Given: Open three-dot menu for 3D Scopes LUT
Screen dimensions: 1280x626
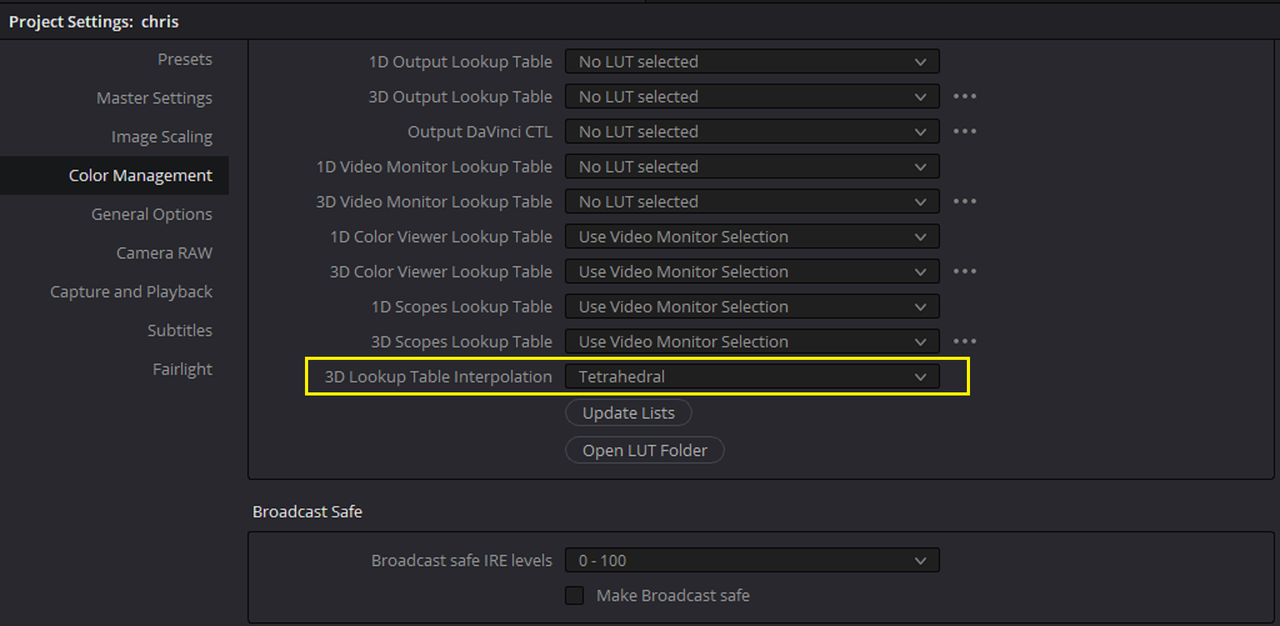Looking at the screenshot, I should tap(964, 342).
